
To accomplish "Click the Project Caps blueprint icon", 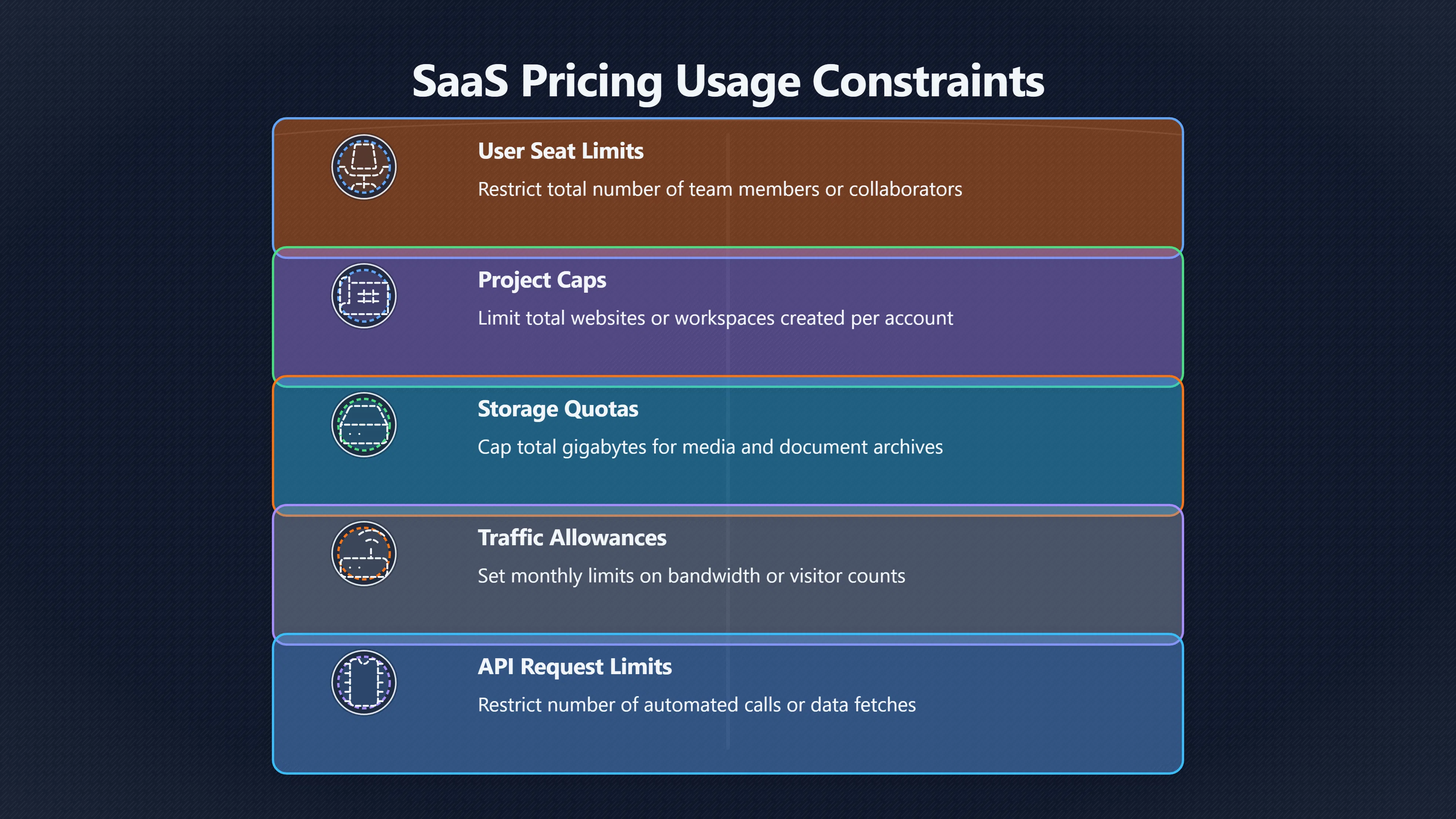I will click(364, 296).
